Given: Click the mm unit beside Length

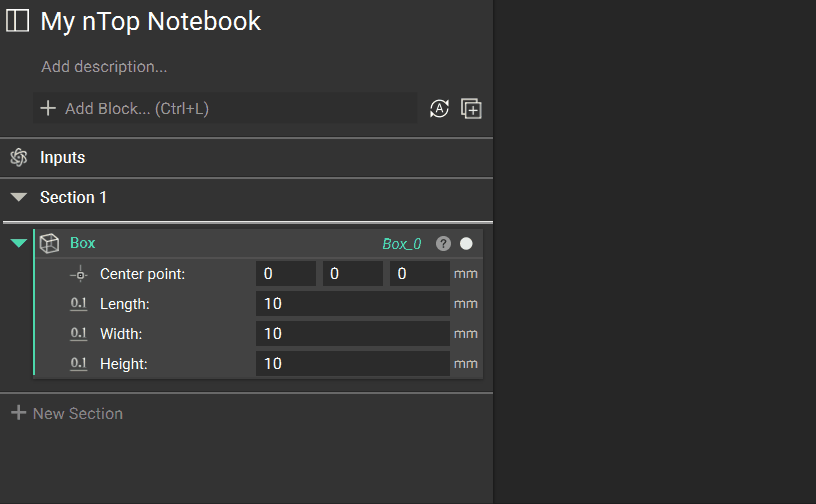Looking at the screenshot, I should pos(466,304).
